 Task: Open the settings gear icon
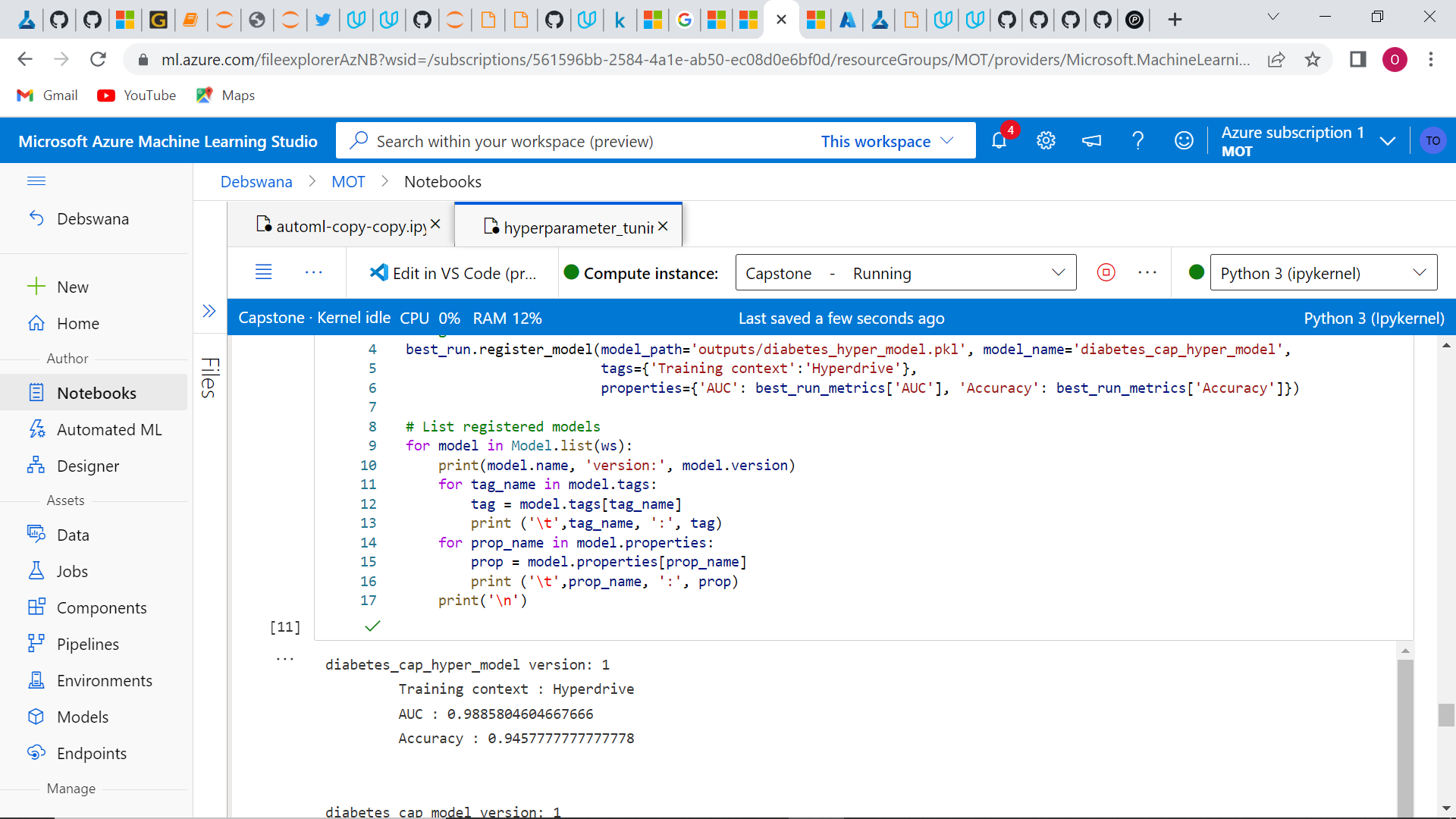point(1046,141)
